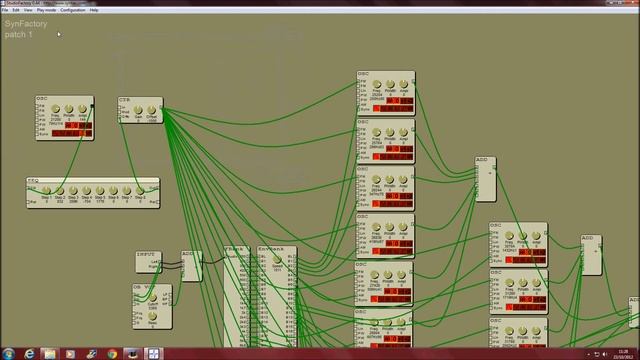Click the Speed knob on the EnvBank module
640x360 pixels.
click(277, 260)
